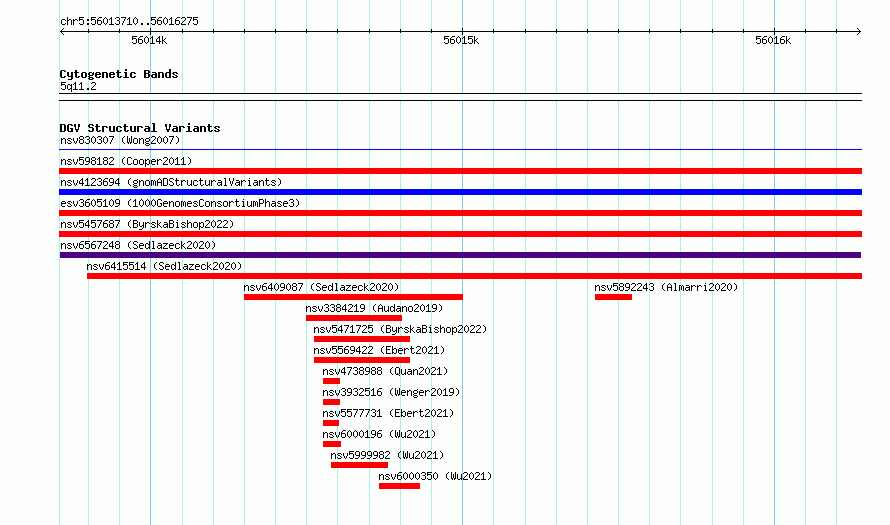
Task: Open the nsv6567248 (Sedlazeck2020) label
Action: (x=138, y=245)
